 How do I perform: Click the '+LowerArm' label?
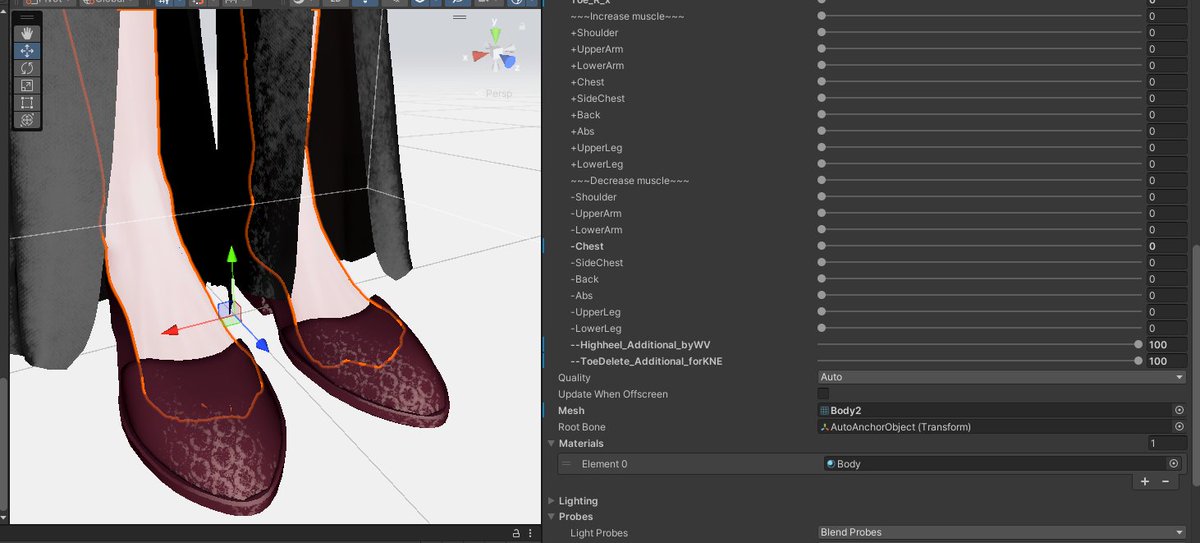pos(597,66)
